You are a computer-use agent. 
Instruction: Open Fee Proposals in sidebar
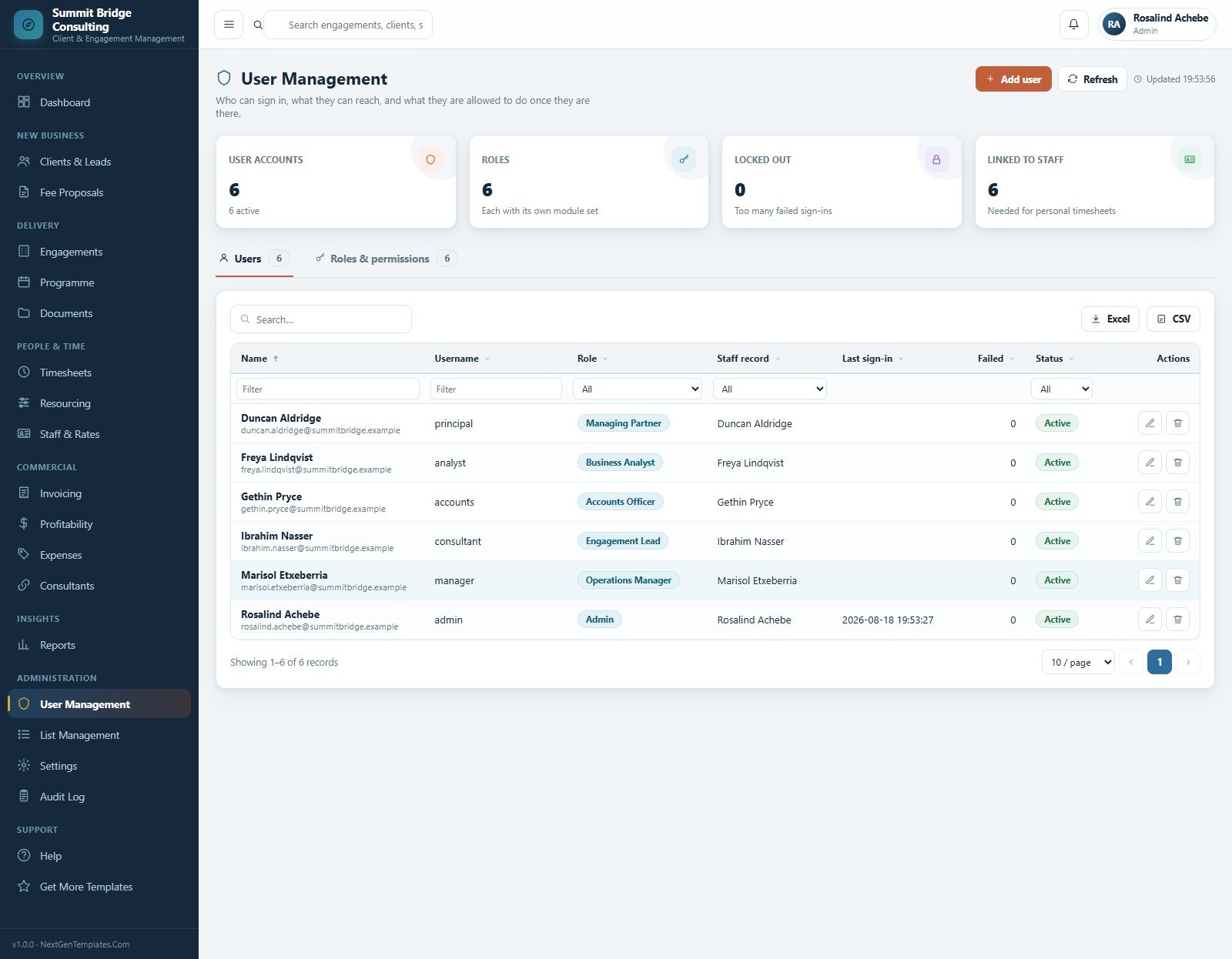click(99, 192)
